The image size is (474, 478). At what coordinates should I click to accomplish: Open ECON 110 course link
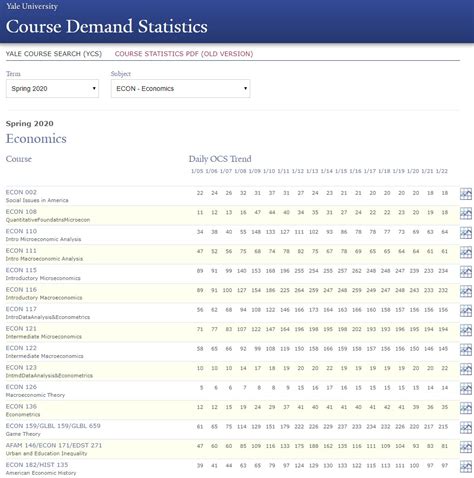tap(21, 231)
